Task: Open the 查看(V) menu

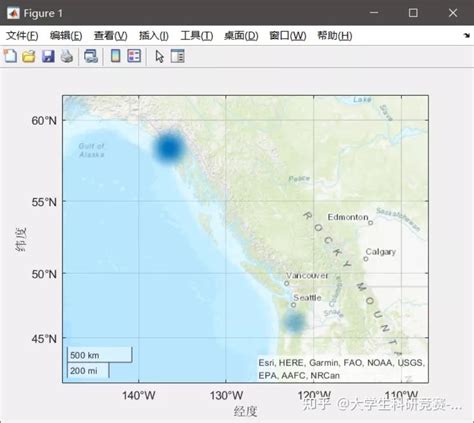Action: click(x=111, y=35)
